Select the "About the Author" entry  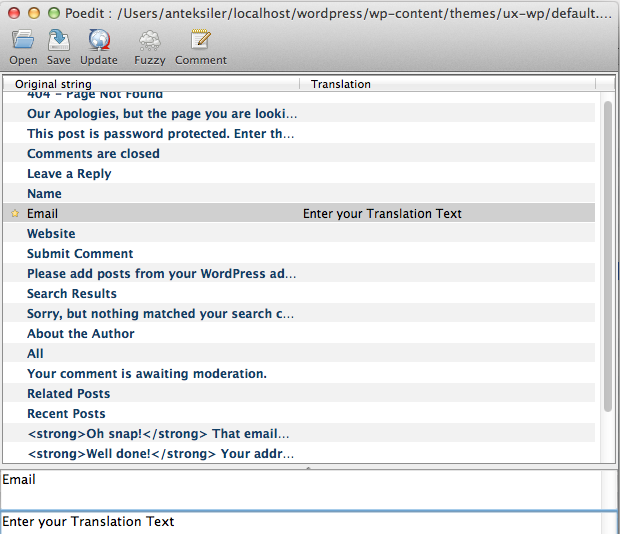80,334
